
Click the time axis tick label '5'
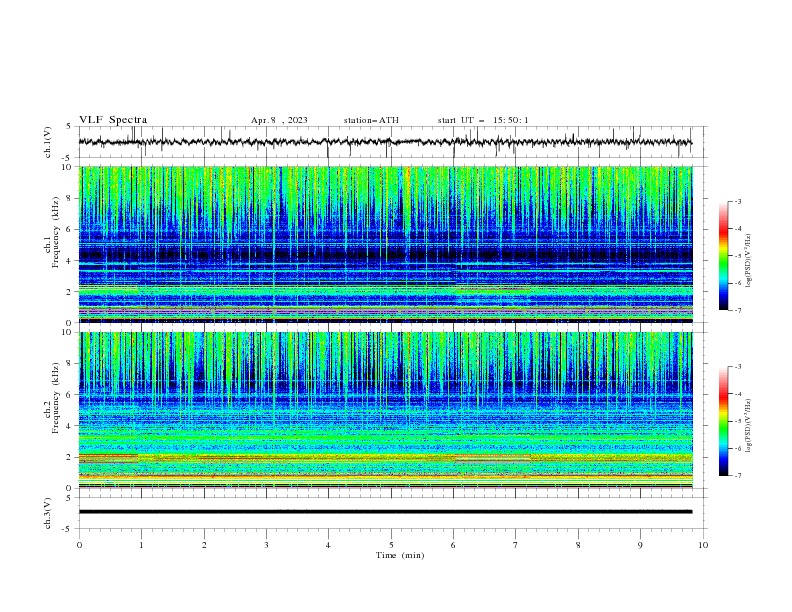pos(391,545)
